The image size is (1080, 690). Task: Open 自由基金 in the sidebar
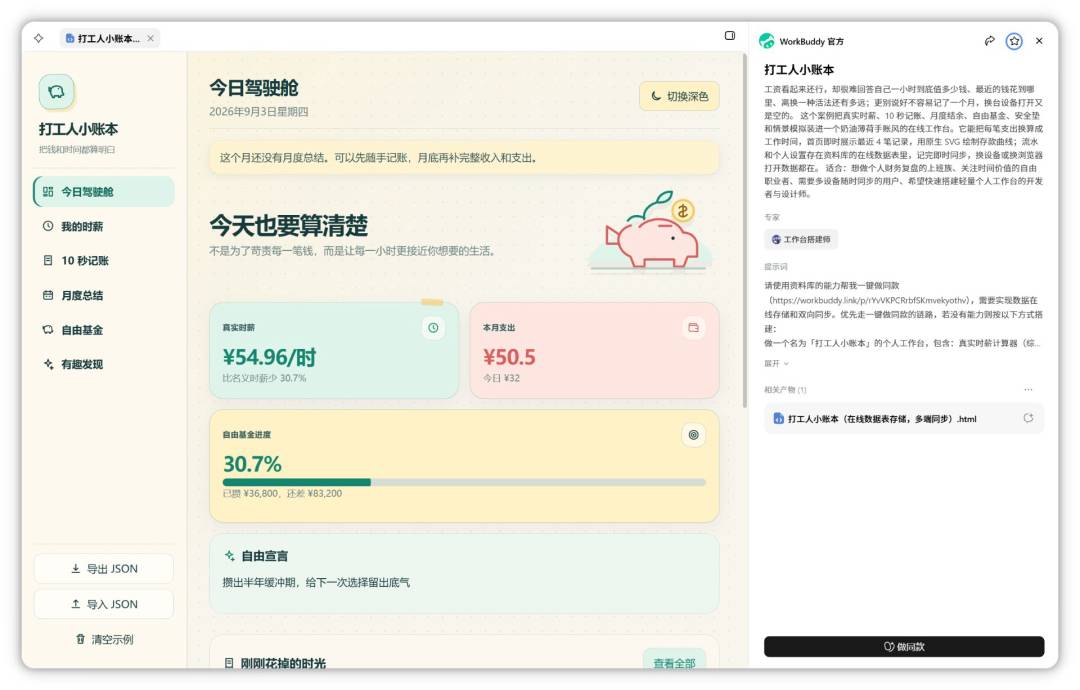(x=103, y=330)
